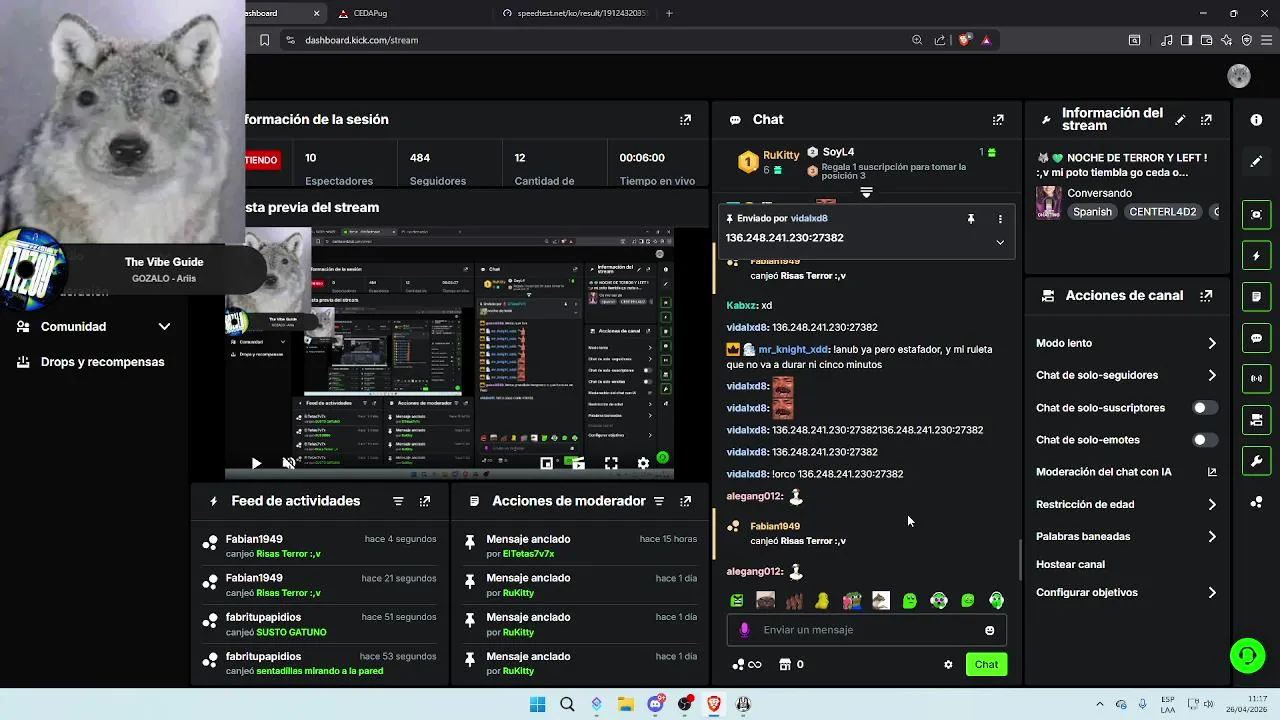
Task: Pop out the Acciones de canal panel
Action: click(1206, 296)
